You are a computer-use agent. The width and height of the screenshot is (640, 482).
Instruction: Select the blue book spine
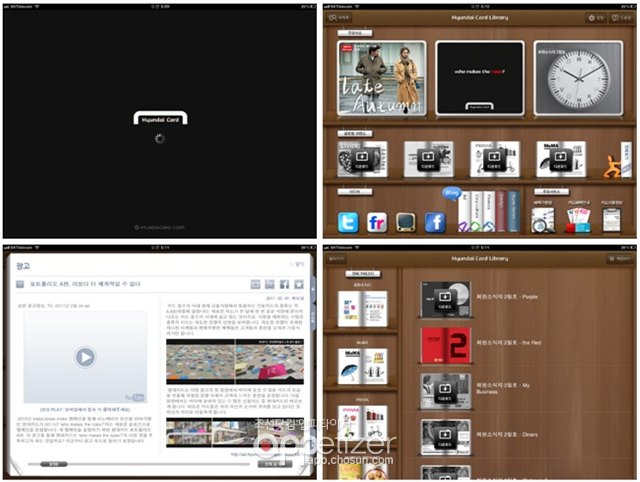pos(513,211)
